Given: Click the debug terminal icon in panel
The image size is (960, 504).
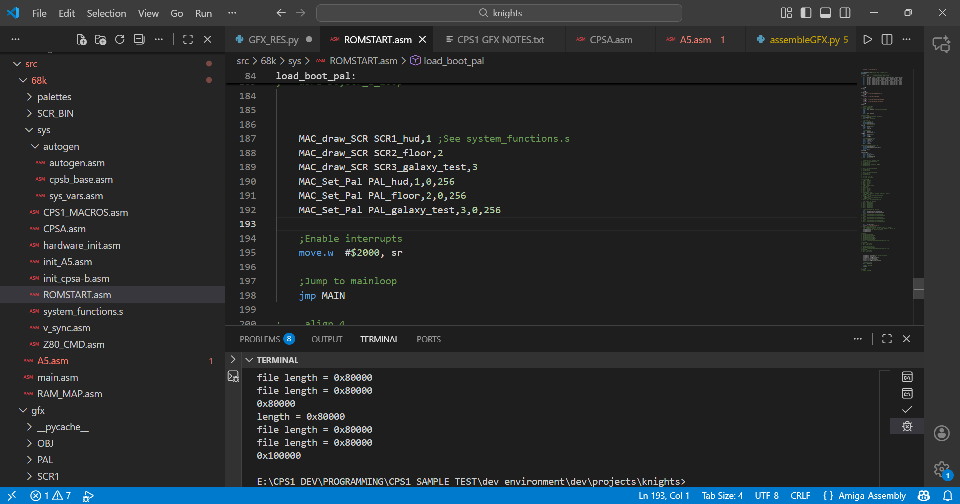Looking at the screenshot, I should click(907, 426).
